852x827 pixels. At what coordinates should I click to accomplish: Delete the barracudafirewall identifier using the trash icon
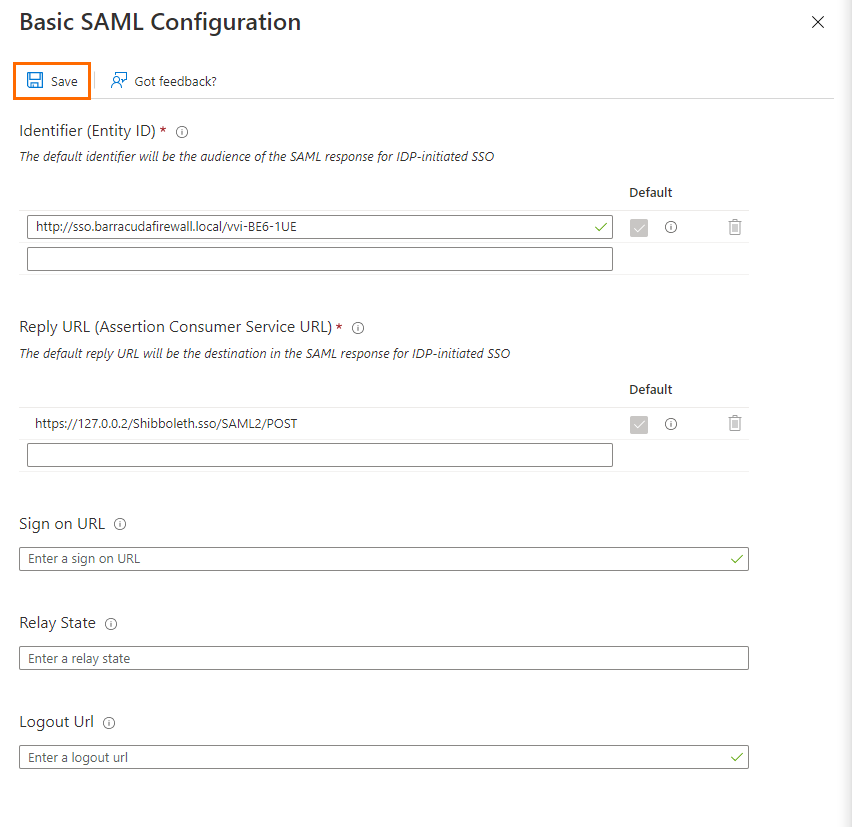[735, 227]
